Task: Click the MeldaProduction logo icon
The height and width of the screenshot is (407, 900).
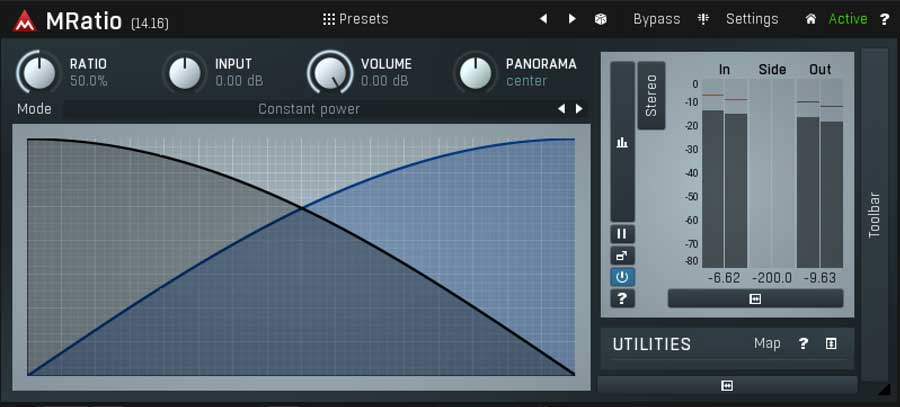Action: click(24, 21)
